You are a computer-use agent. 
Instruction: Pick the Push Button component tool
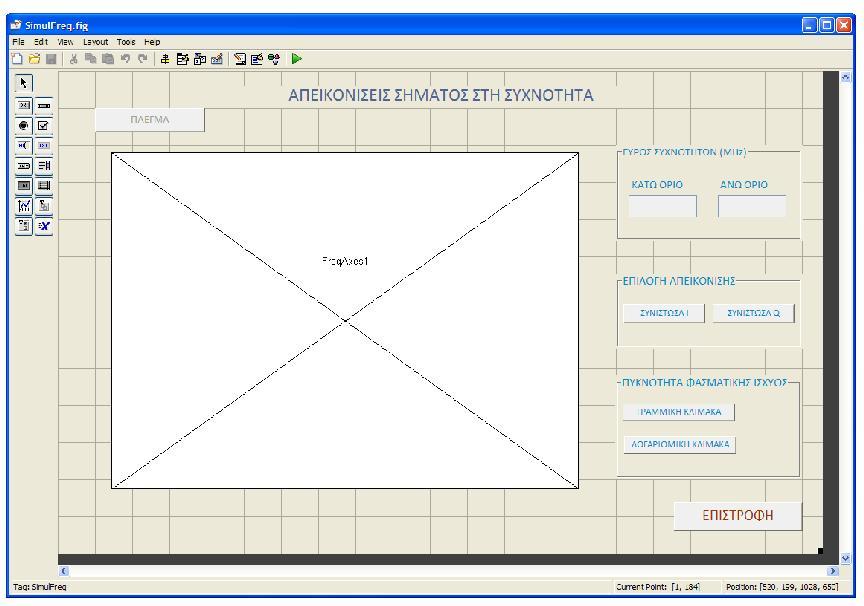point(24,105)
